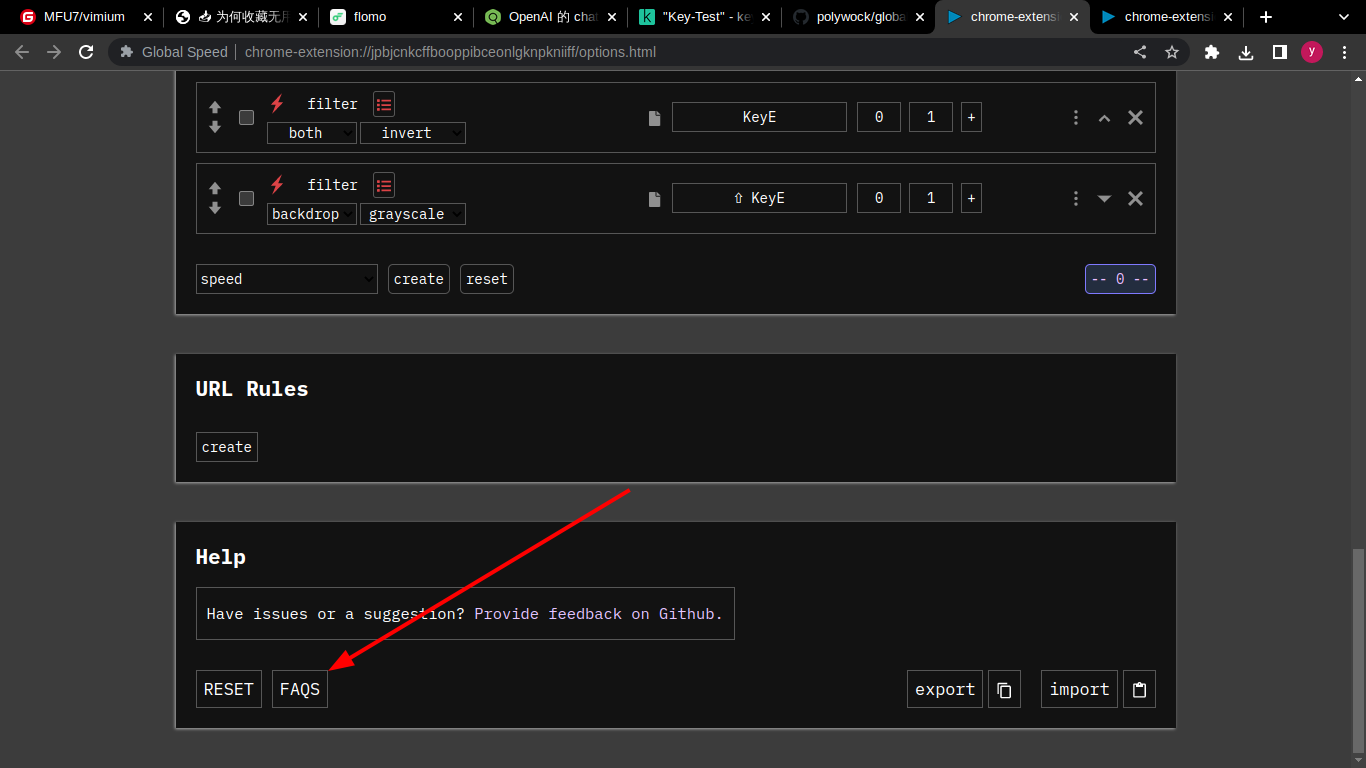Select the KeyE hotkey field
Image resolution: width=1366 pixels, height=768 pixels.
tap(759, 117)
